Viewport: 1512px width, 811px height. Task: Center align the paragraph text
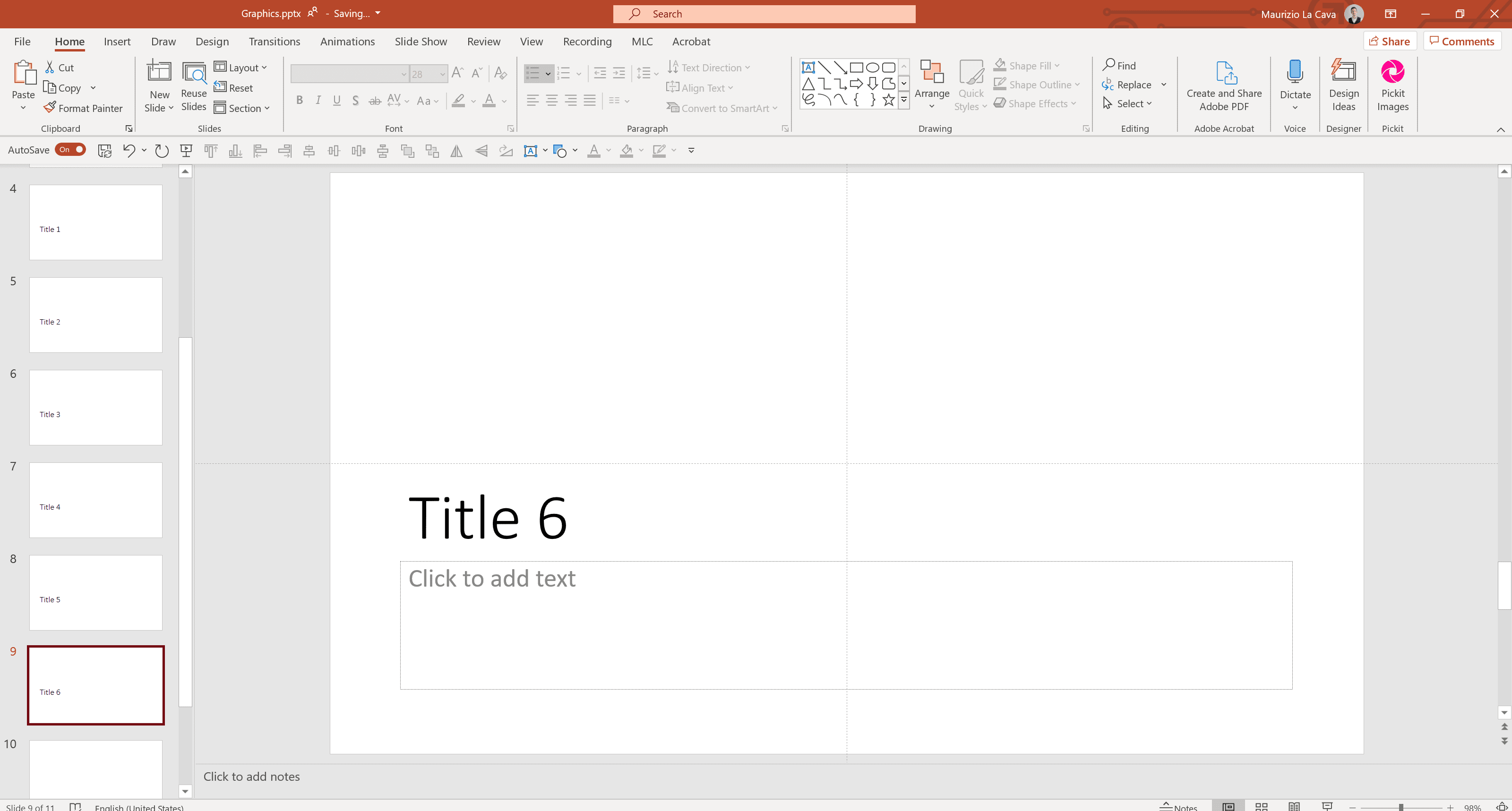pos(552,101)
